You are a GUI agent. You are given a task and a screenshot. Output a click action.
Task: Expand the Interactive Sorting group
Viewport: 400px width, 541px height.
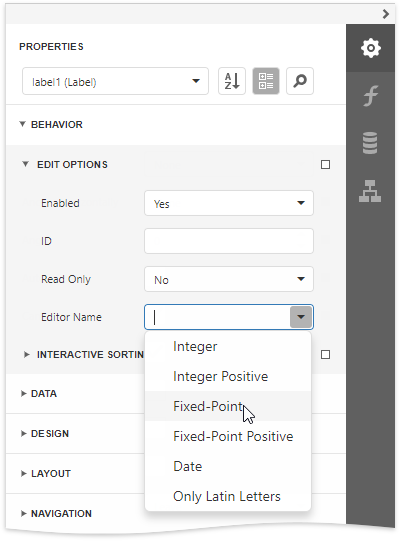coord(26,355)
